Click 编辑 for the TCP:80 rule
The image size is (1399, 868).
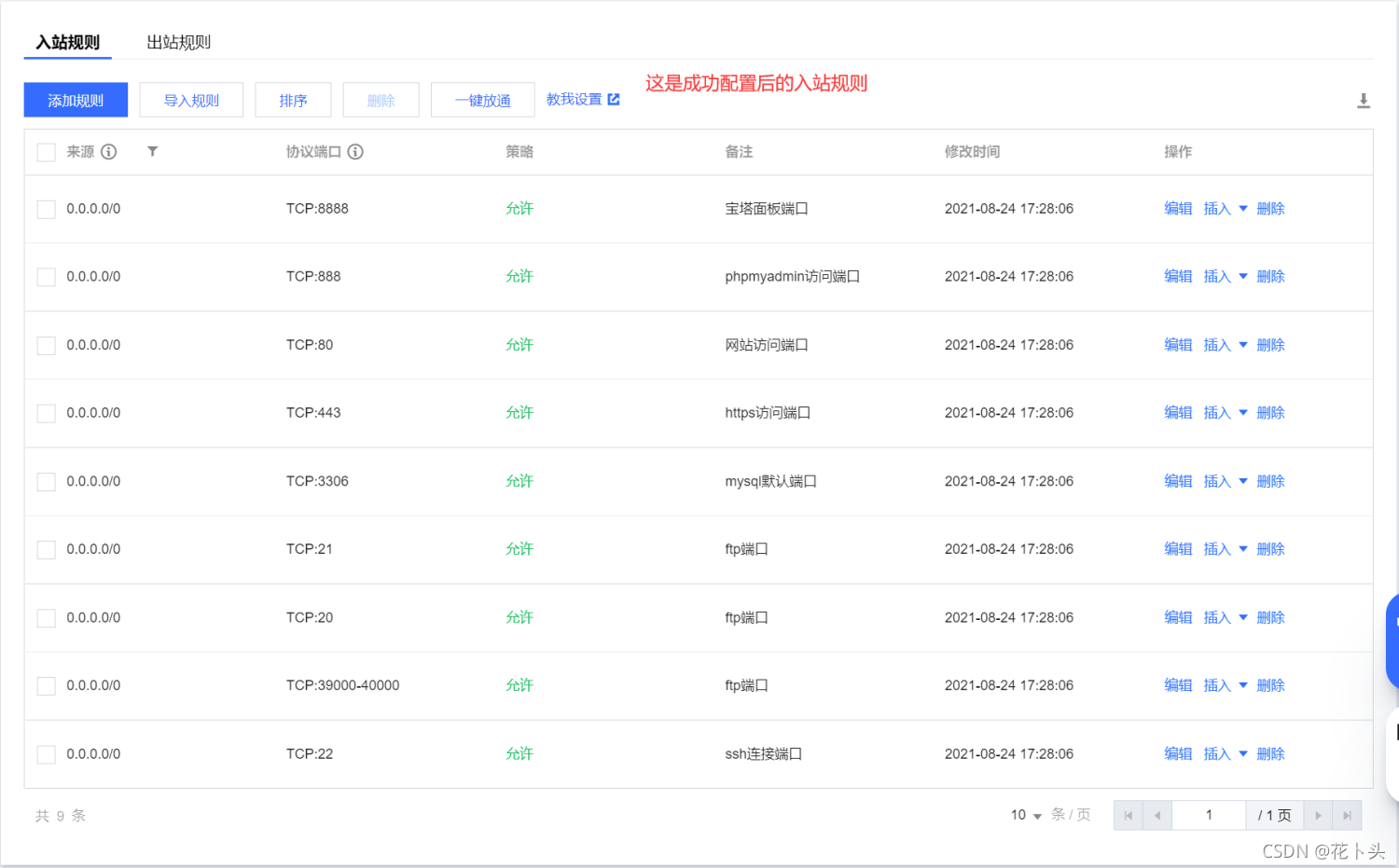(1178, 345)
